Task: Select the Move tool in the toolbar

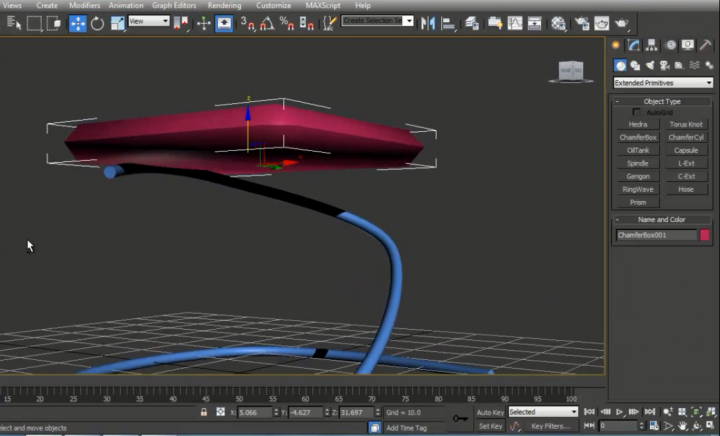Action: (77, 23)
